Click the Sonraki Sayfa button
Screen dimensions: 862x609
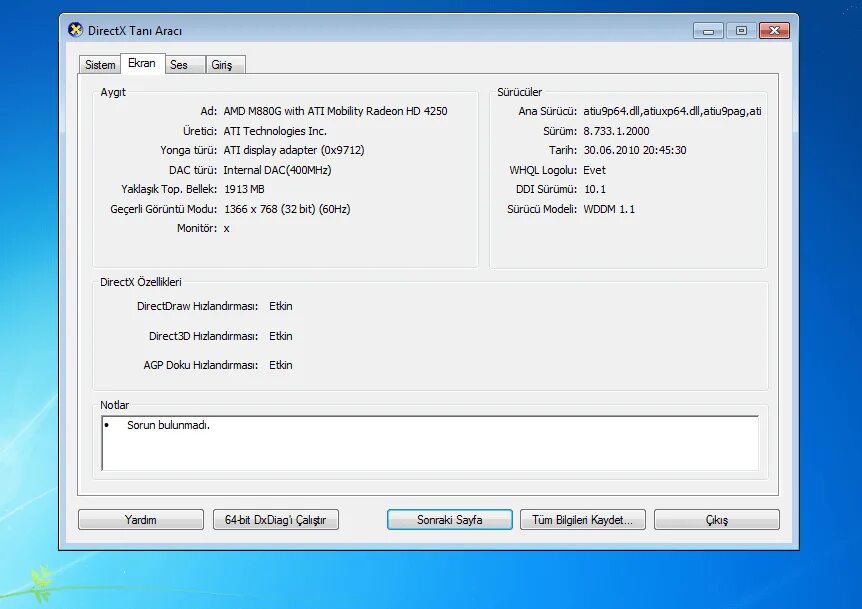450,519
